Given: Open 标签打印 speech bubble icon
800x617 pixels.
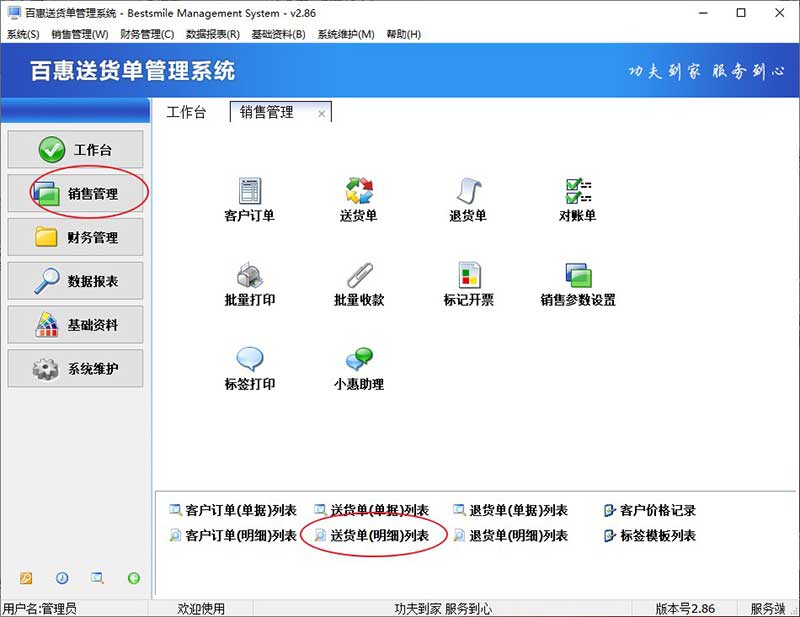Looking at the screenshot, I should pos(249,368).
